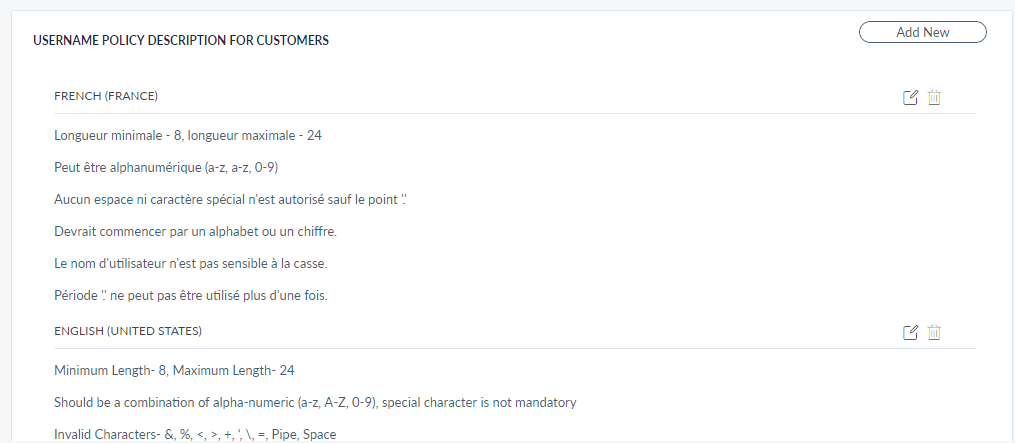Click the Username Policy Description for Customers title
This screenshot has height=443, width=1015.
[181, 41]
